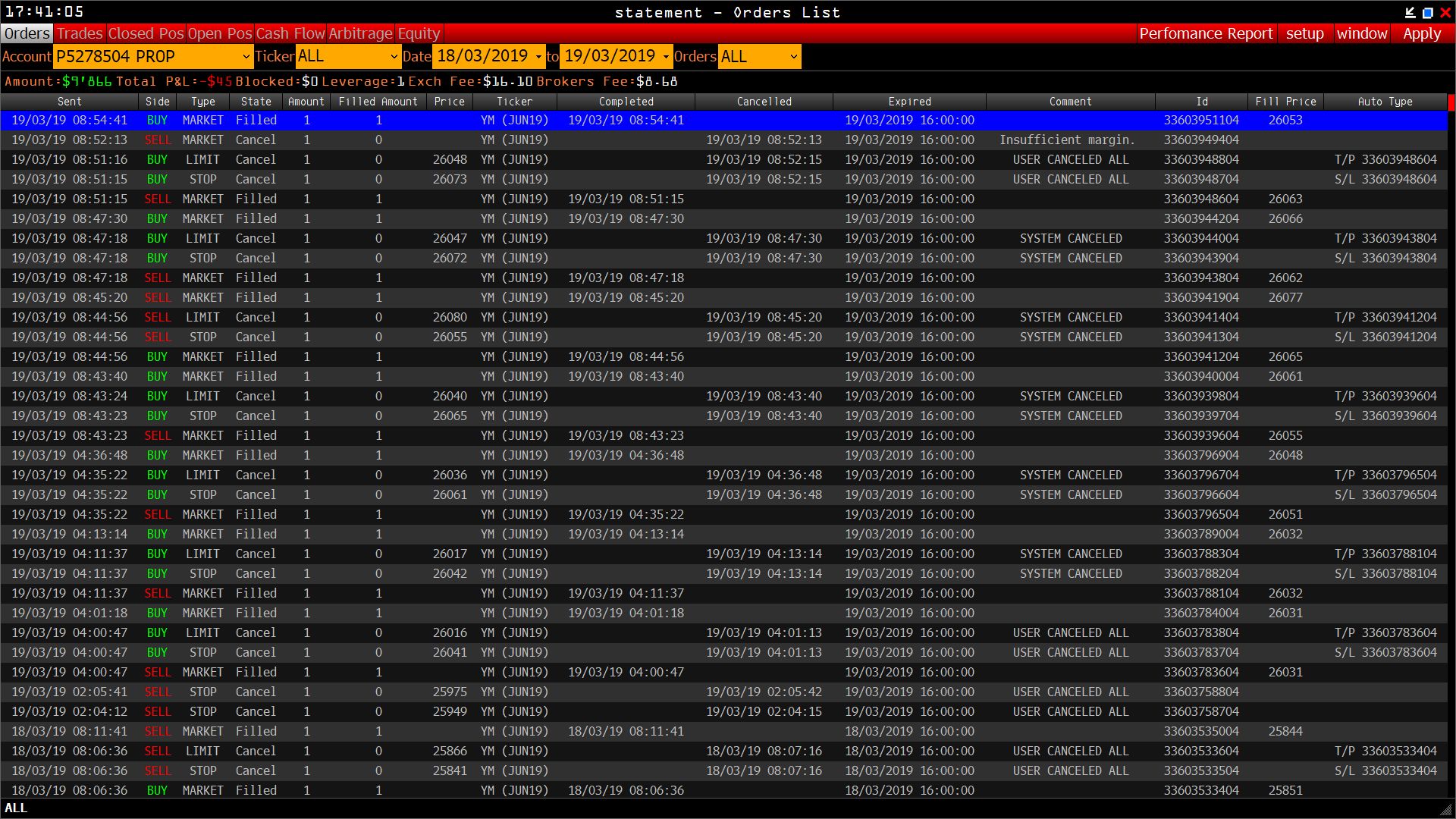This screenshot has width=1456, height=819.
Task: Click limit price 26047
Action: [450, 238]
